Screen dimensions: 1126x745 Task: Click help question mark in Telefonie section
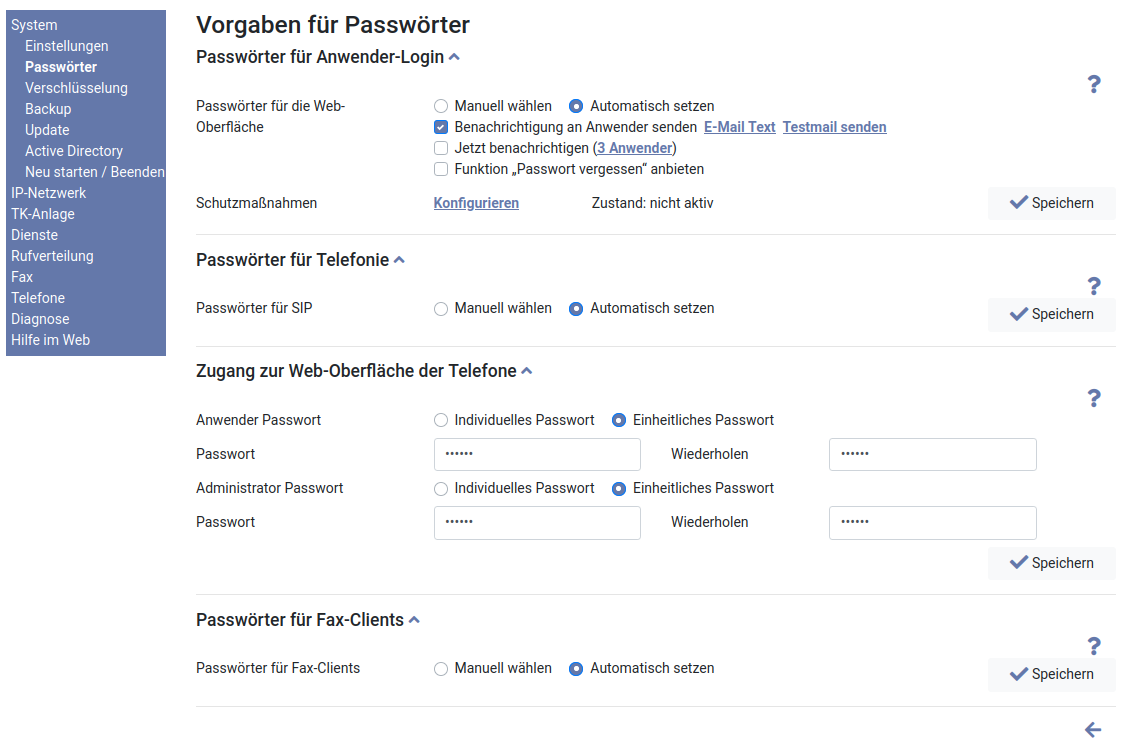point(1093,287)
